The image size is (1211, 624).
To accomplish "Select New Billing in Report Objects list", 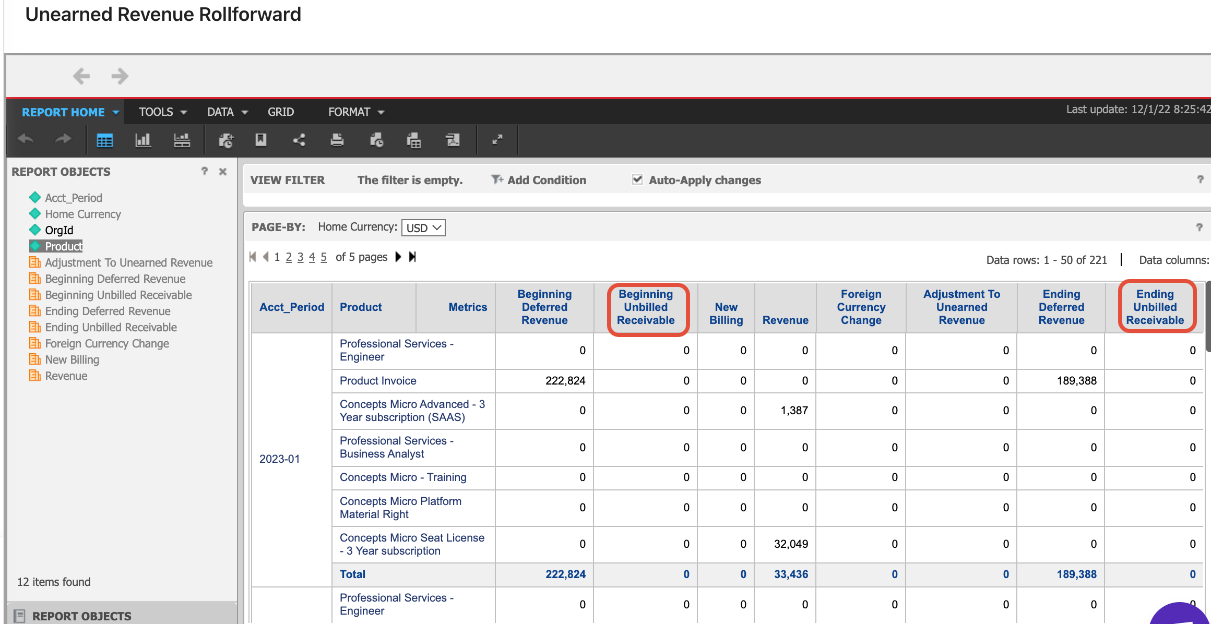I will [x=72, y=359].
